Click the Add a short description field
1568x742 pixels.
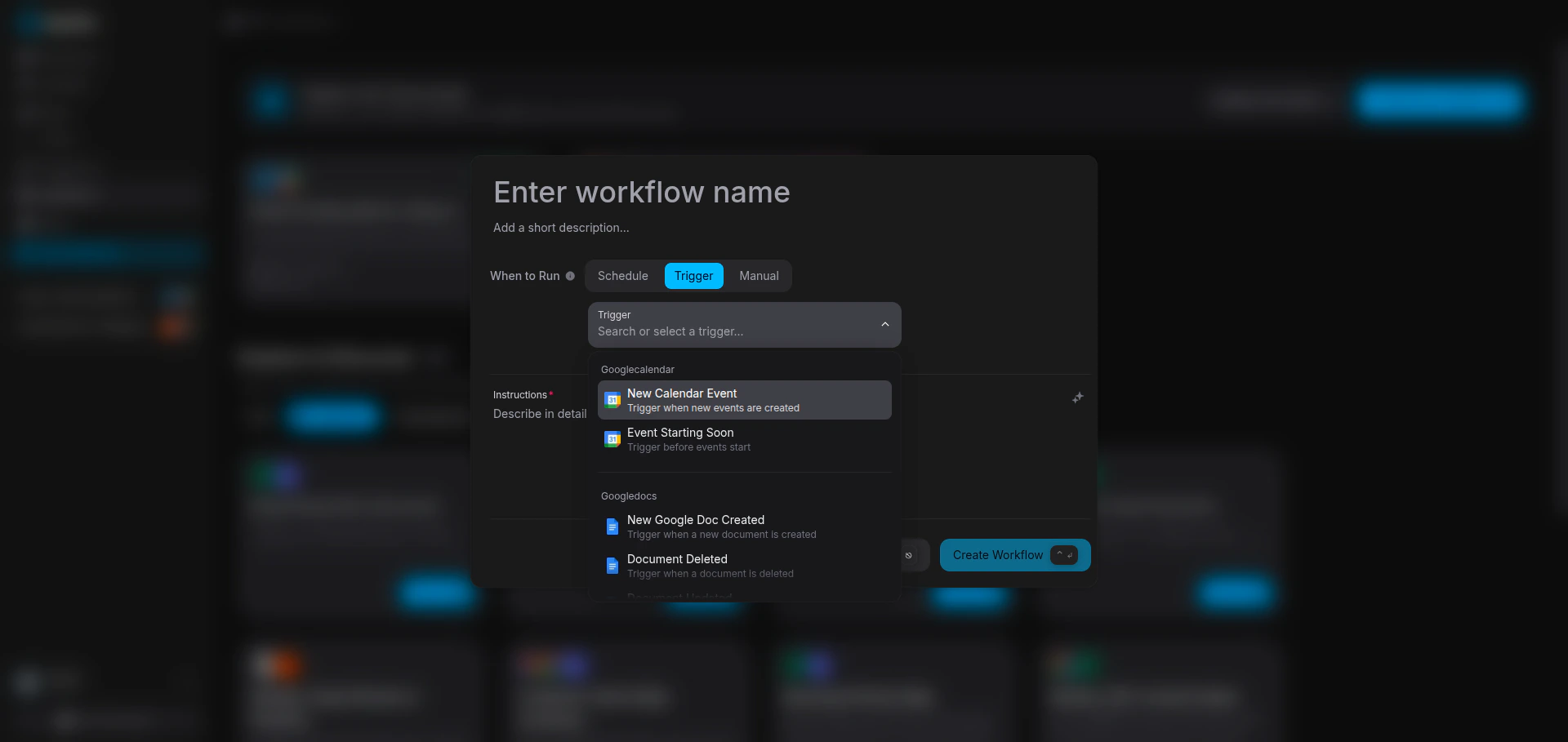560,228
